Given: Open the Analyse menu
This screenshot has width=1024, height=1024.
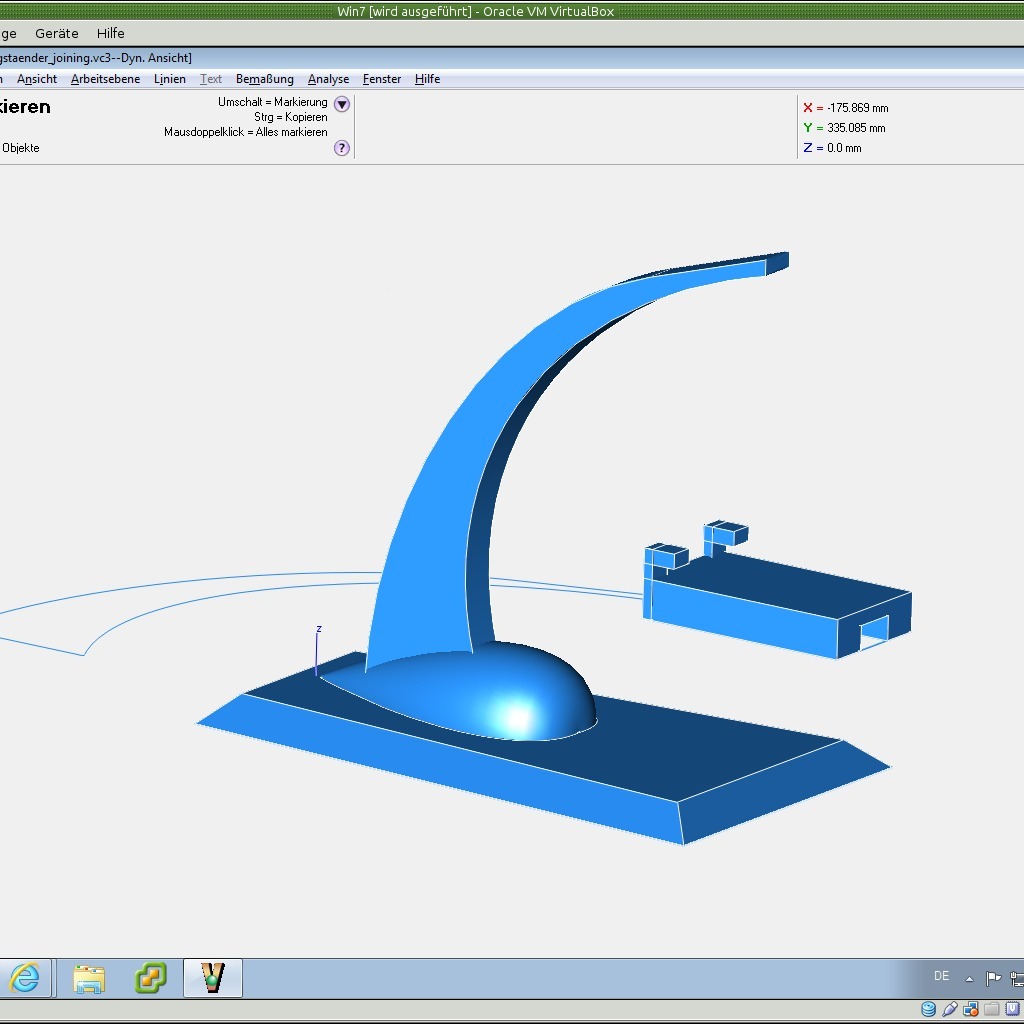Looking at the screenshot, I should pyautogui.click(x=328, y=79).
